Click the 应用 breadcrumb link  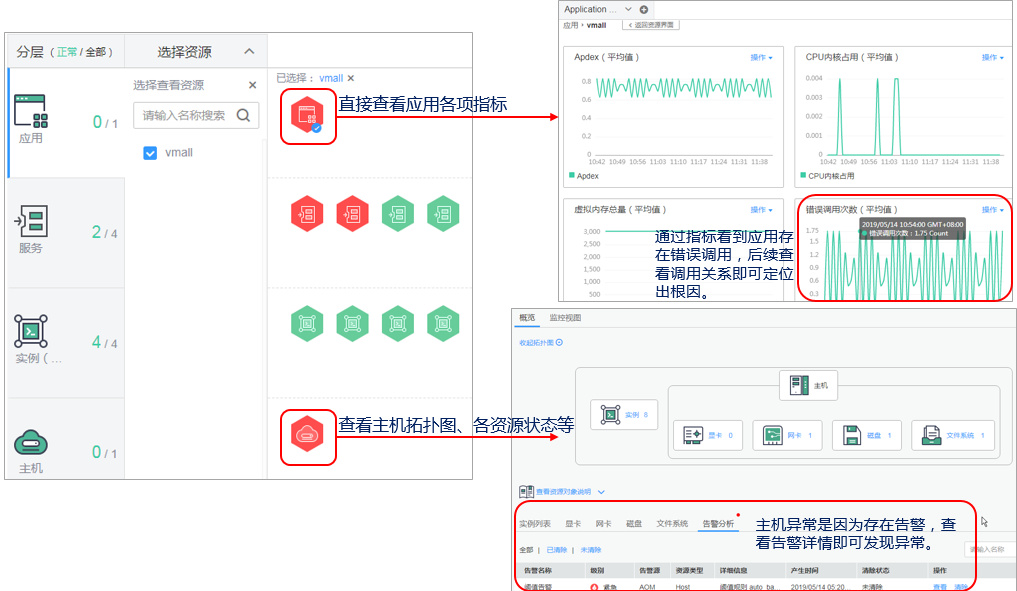(x=570, y=25)
